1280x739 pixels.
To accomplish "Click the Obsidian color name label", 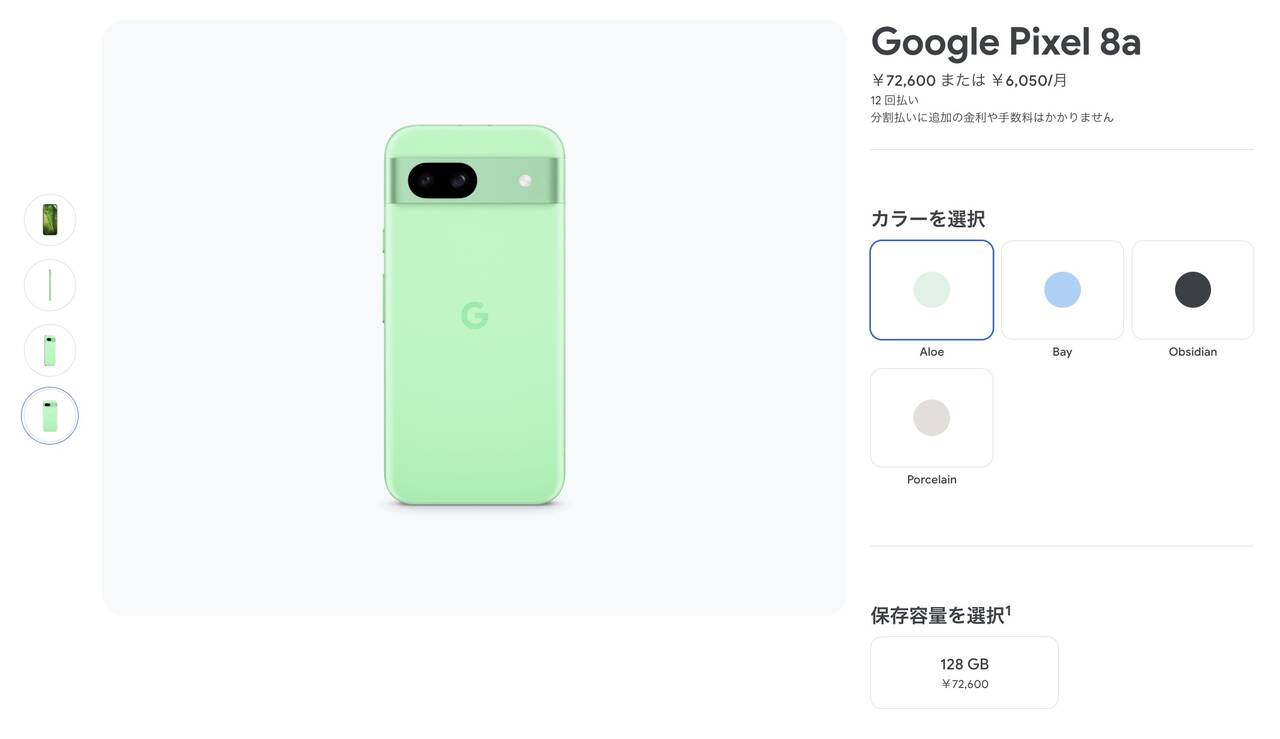I will pos(1193,352).
